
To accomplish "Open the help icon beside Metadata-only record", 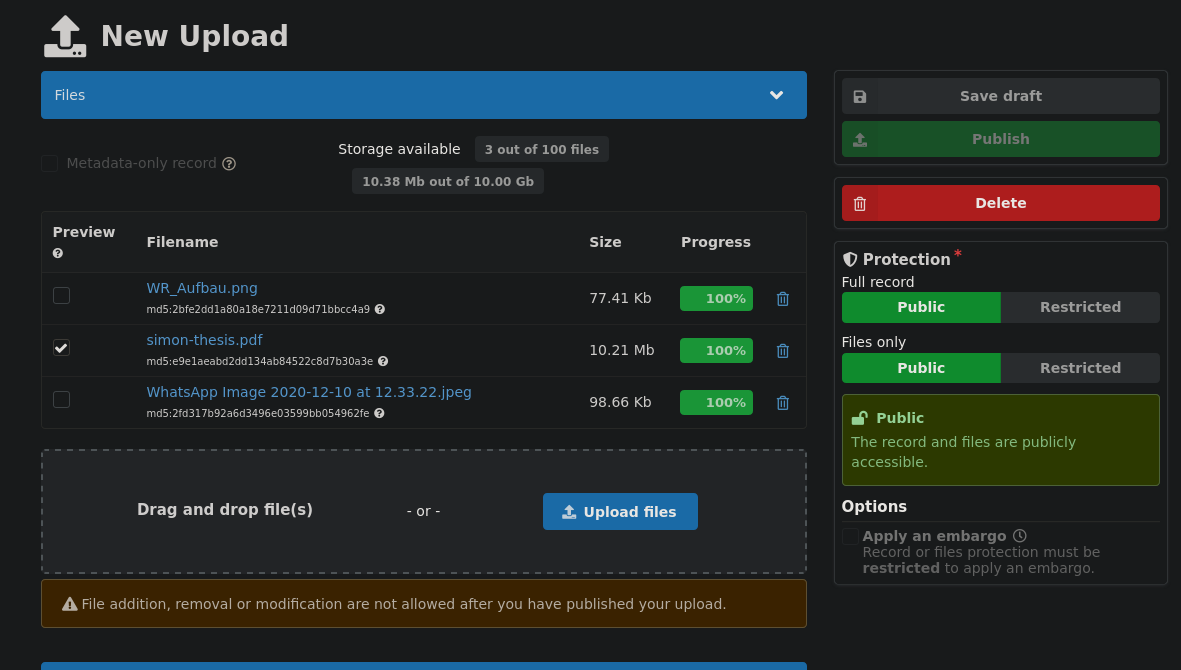I will (x=229, y=163).
